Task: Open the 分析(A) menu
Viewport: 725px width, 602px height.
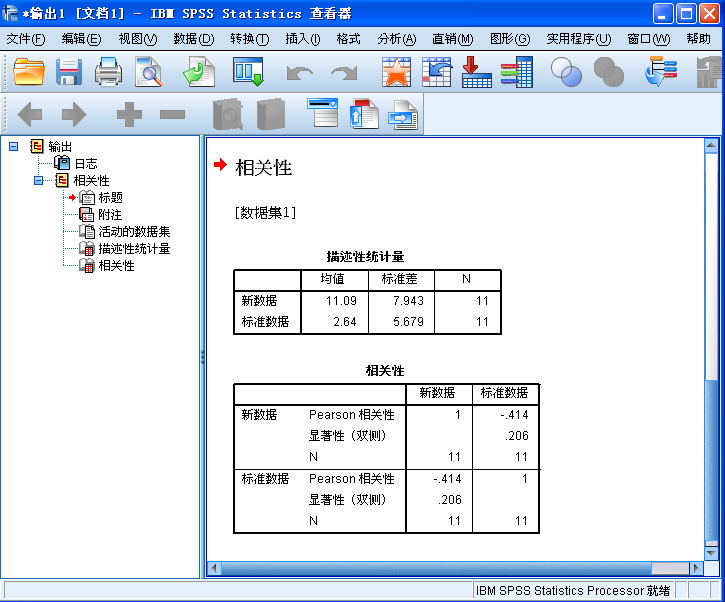Action: tap(397, 39)
